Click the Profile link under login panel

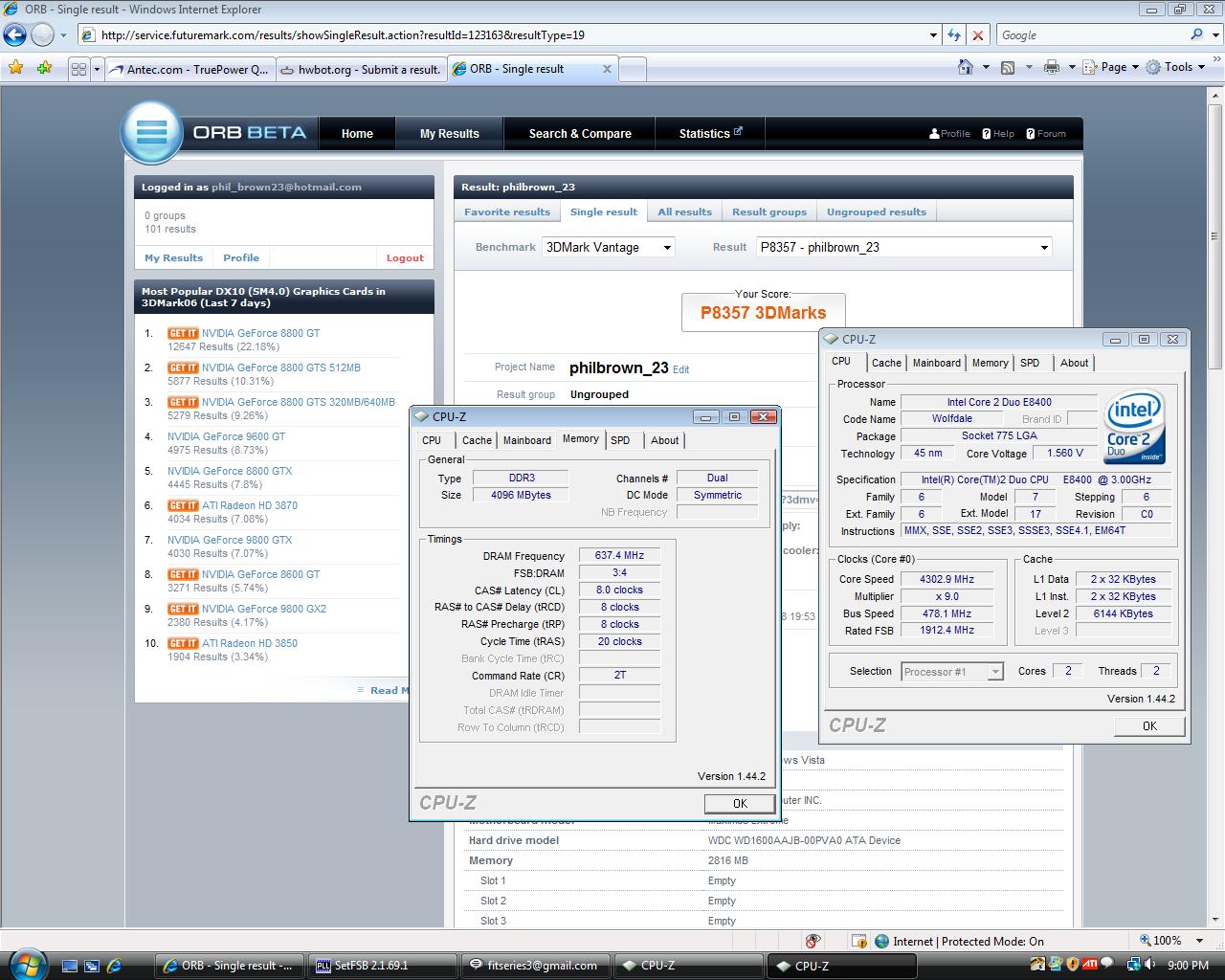241,257
